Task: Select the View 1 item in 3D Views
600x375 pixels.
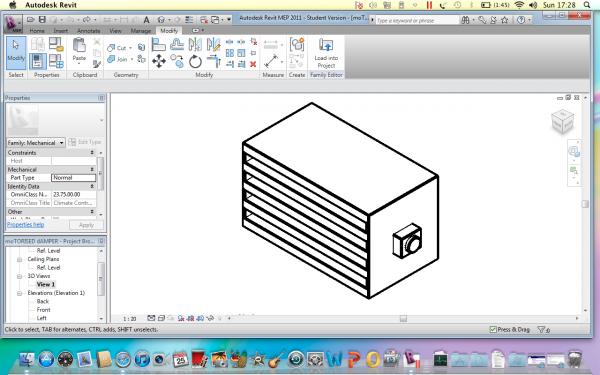Action: [x=46, y=284]
